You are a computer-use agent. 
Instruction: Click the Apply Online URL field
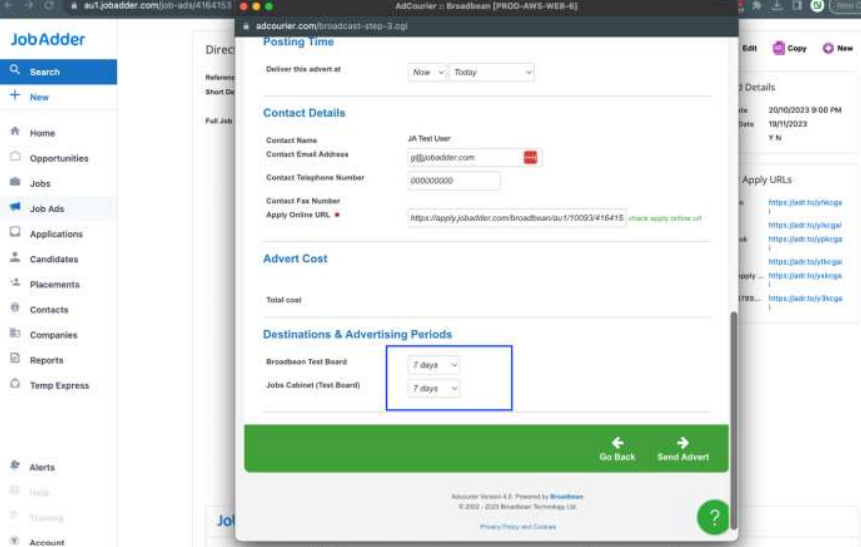[x=517, y=218]
